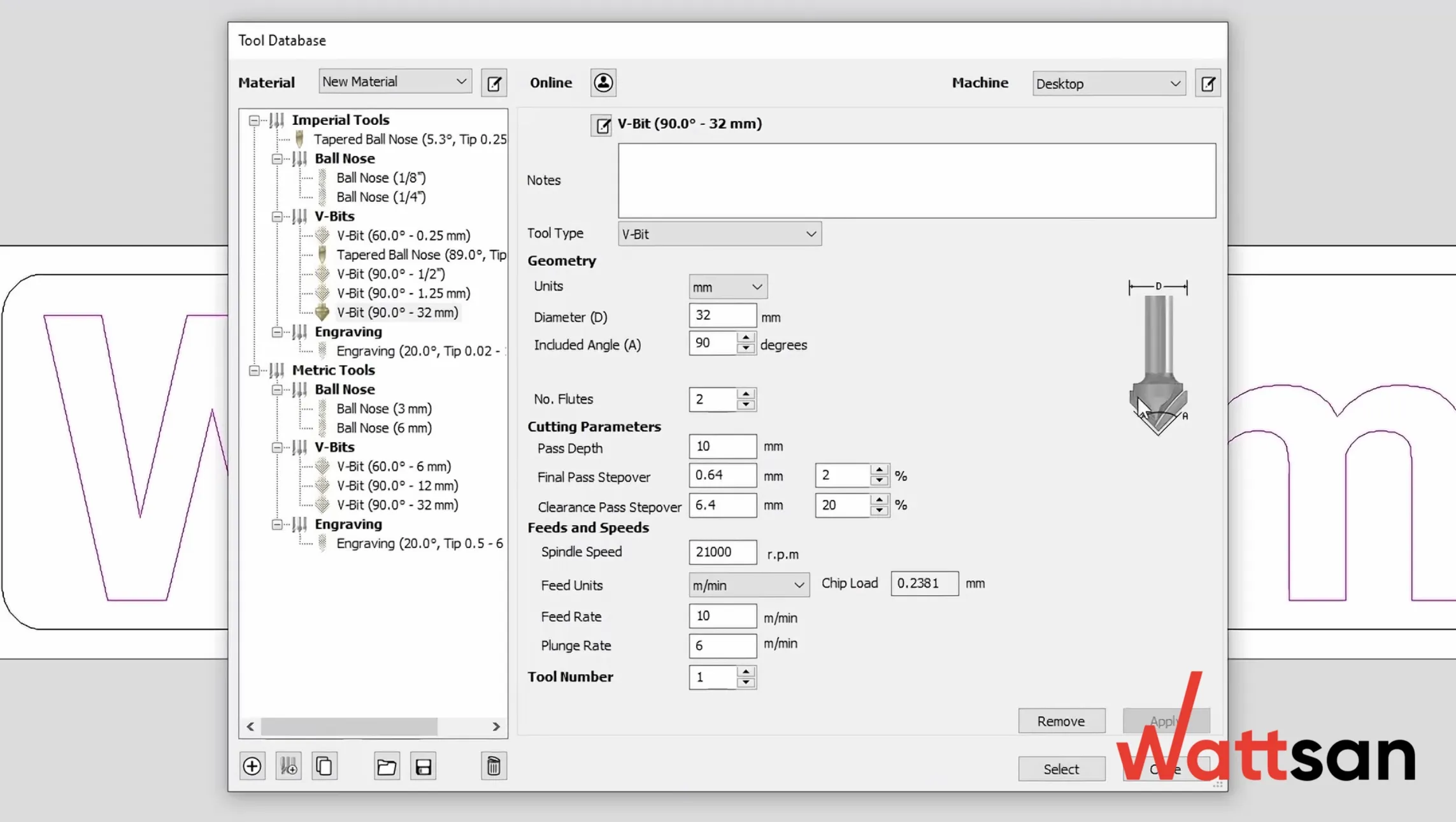1456x822 pixels.
Task: Select Ball Nose (3 mm) tool
Action: (x=384, y=408)
